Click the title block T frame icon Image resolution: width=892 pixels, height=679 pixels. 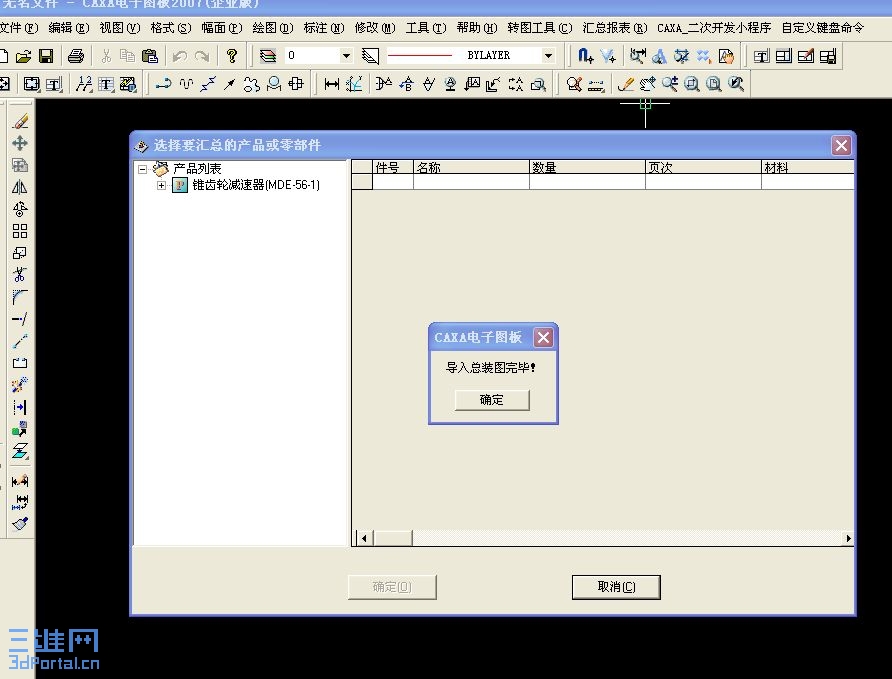[x=761, y=56]
